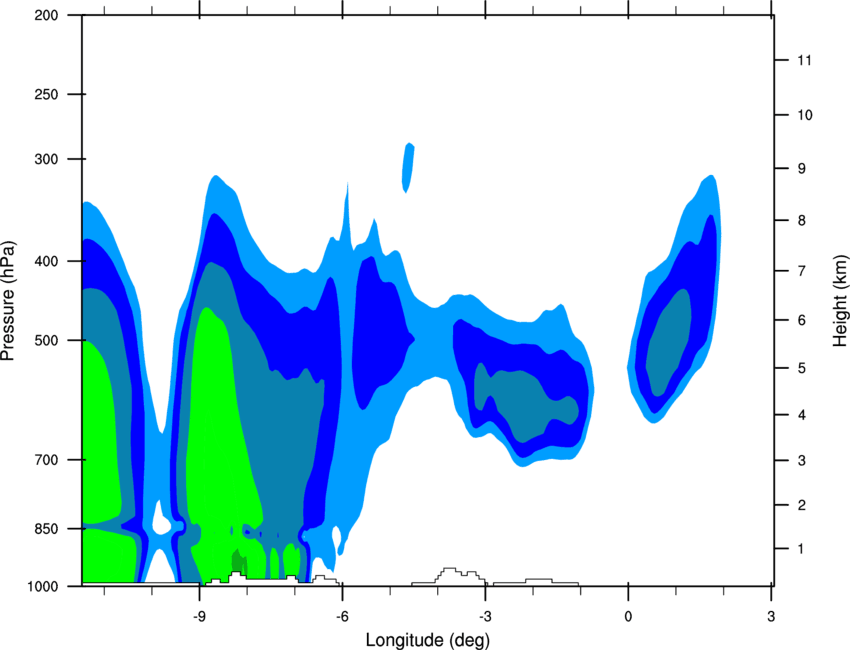Screen dimensions: 850x650
Task: Click the 8 km height label
Action: coord(802,221)
